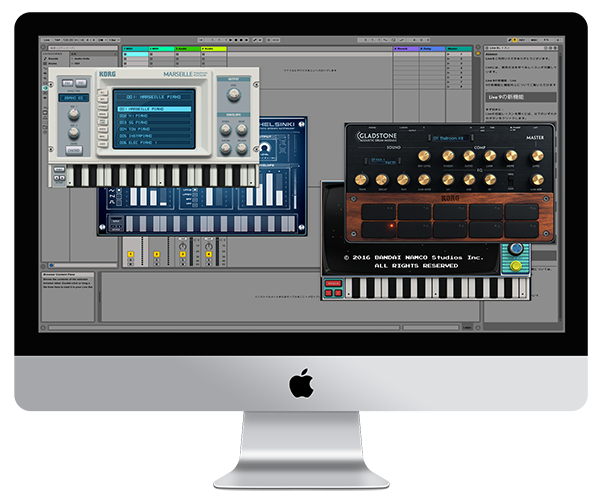Image resolution: width=600 pixels, height=502 pixels.
Task: Go to next Gladstone drum kit
Action: pyautogui.click(x=472, y=138)
